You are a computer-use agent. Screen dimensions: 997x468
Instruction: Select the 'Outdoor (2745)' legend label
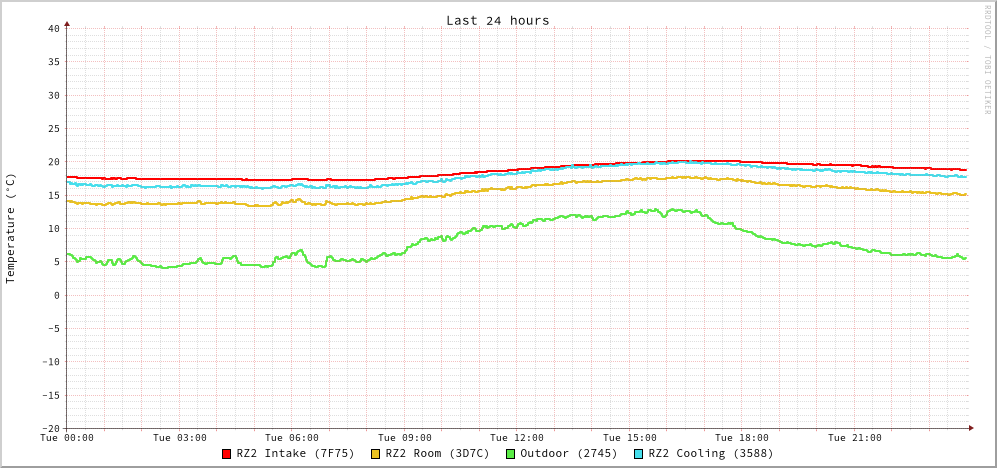tap(568, 454)
